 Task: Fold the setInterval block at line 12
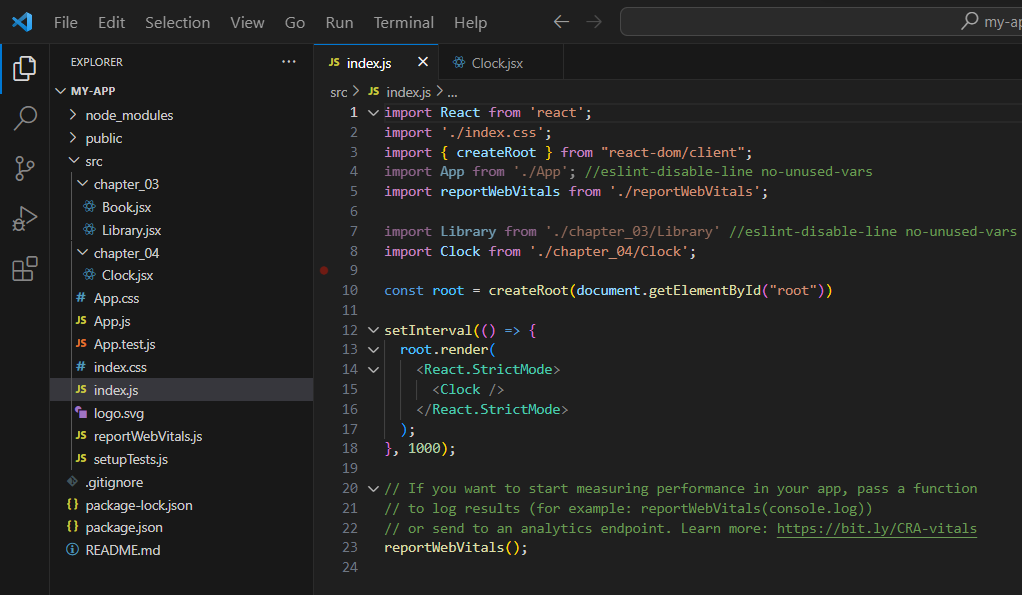373,330
